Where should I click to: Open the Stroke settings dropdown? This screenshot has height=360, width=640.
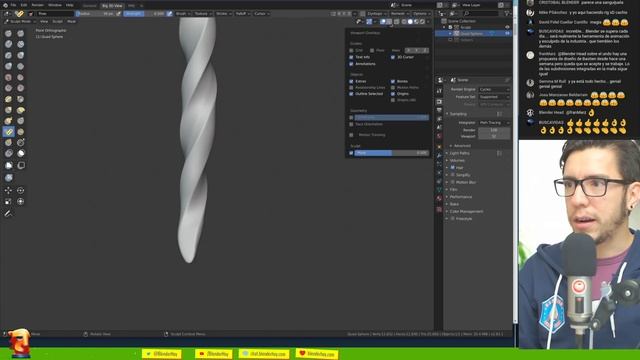coord(223,13)
